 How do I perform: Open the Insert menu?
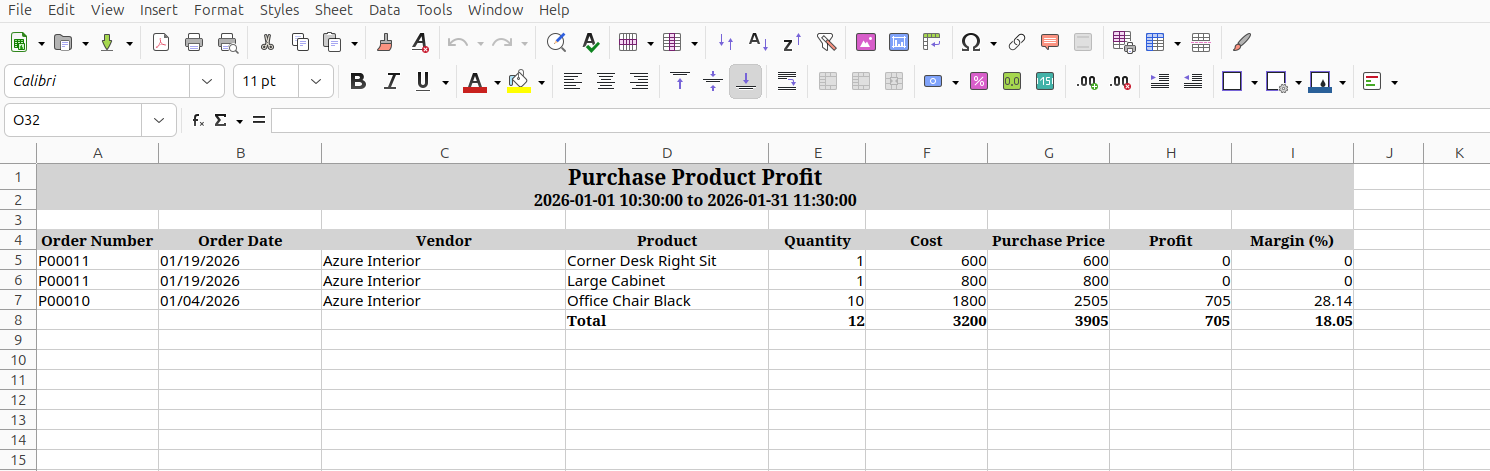tap(158, 10)
